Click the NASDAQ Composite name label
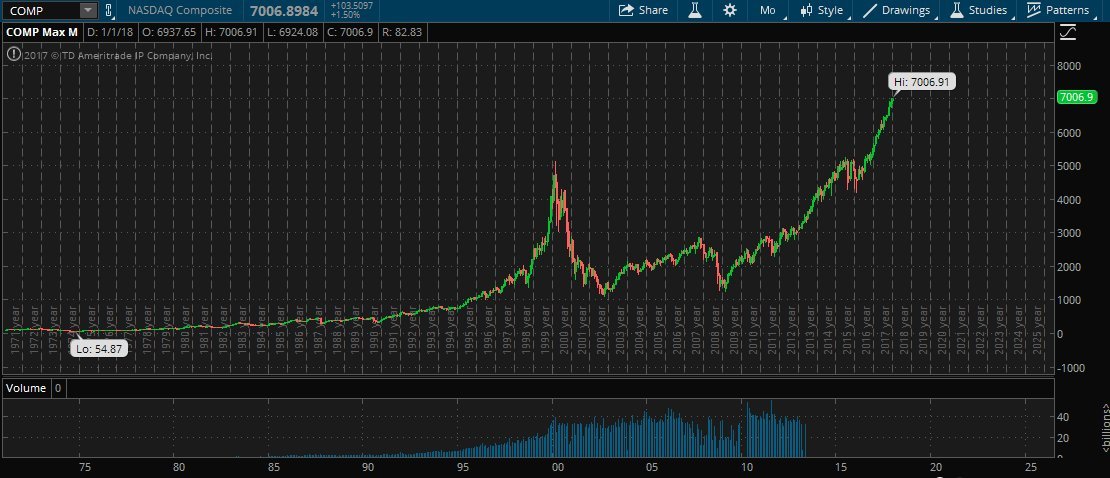The height and width of the screenshot is (478, 1110). click(180, 11)
